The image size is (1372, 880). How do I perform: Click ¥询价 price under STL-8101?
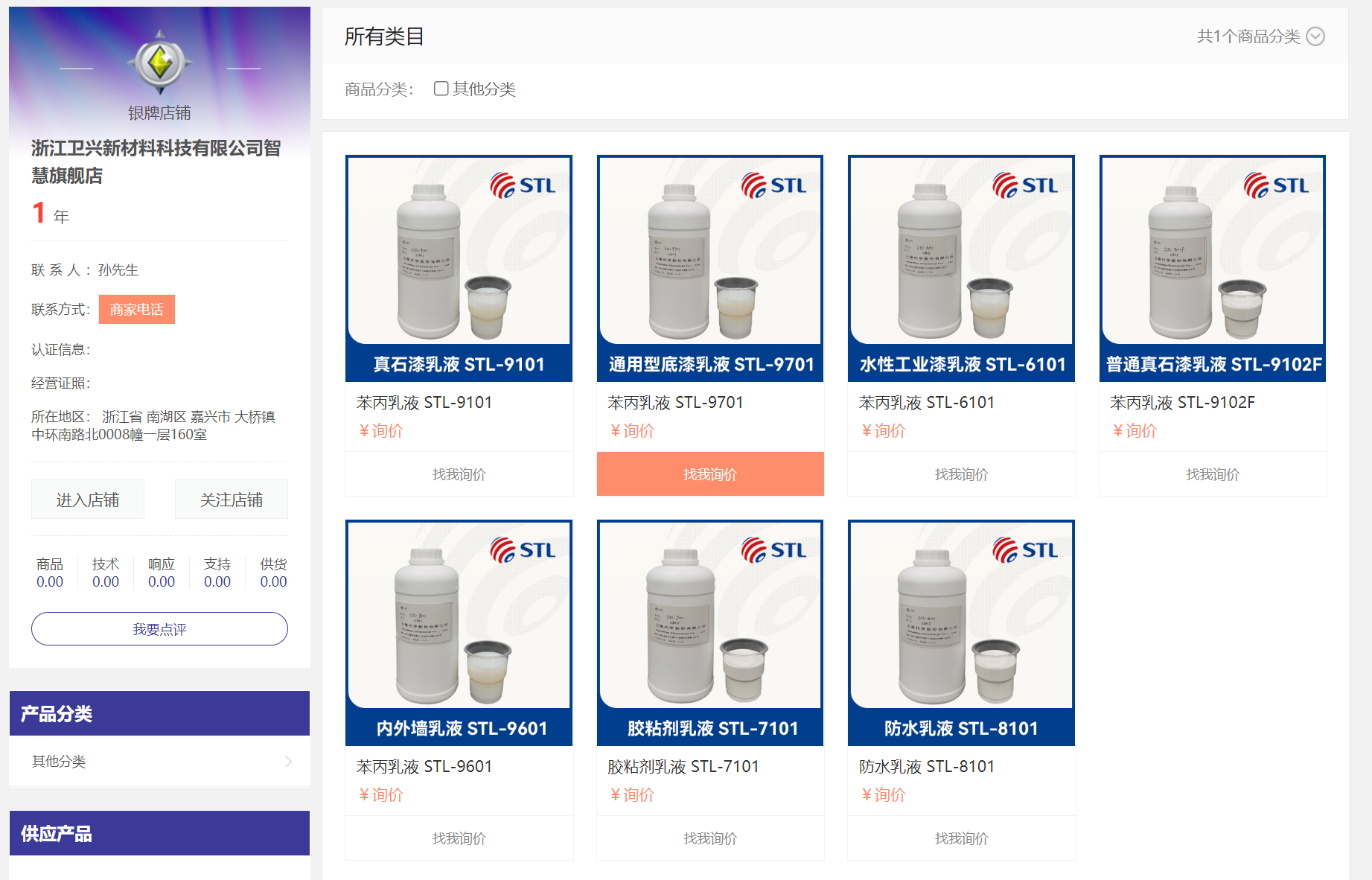tap(883, 795)
